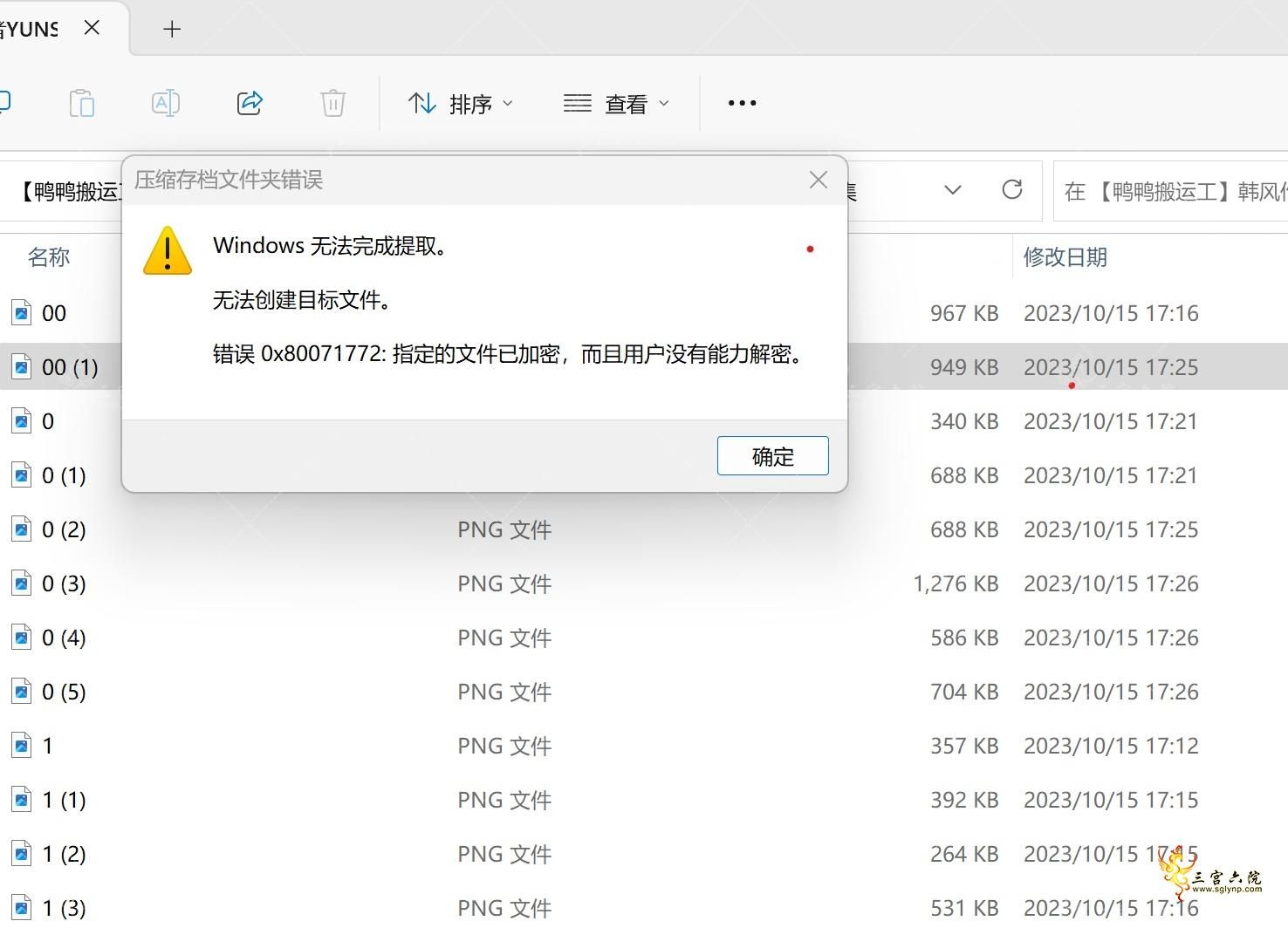
Task: Select the file named 00 (1)
Action: click(x=70, y=367)
